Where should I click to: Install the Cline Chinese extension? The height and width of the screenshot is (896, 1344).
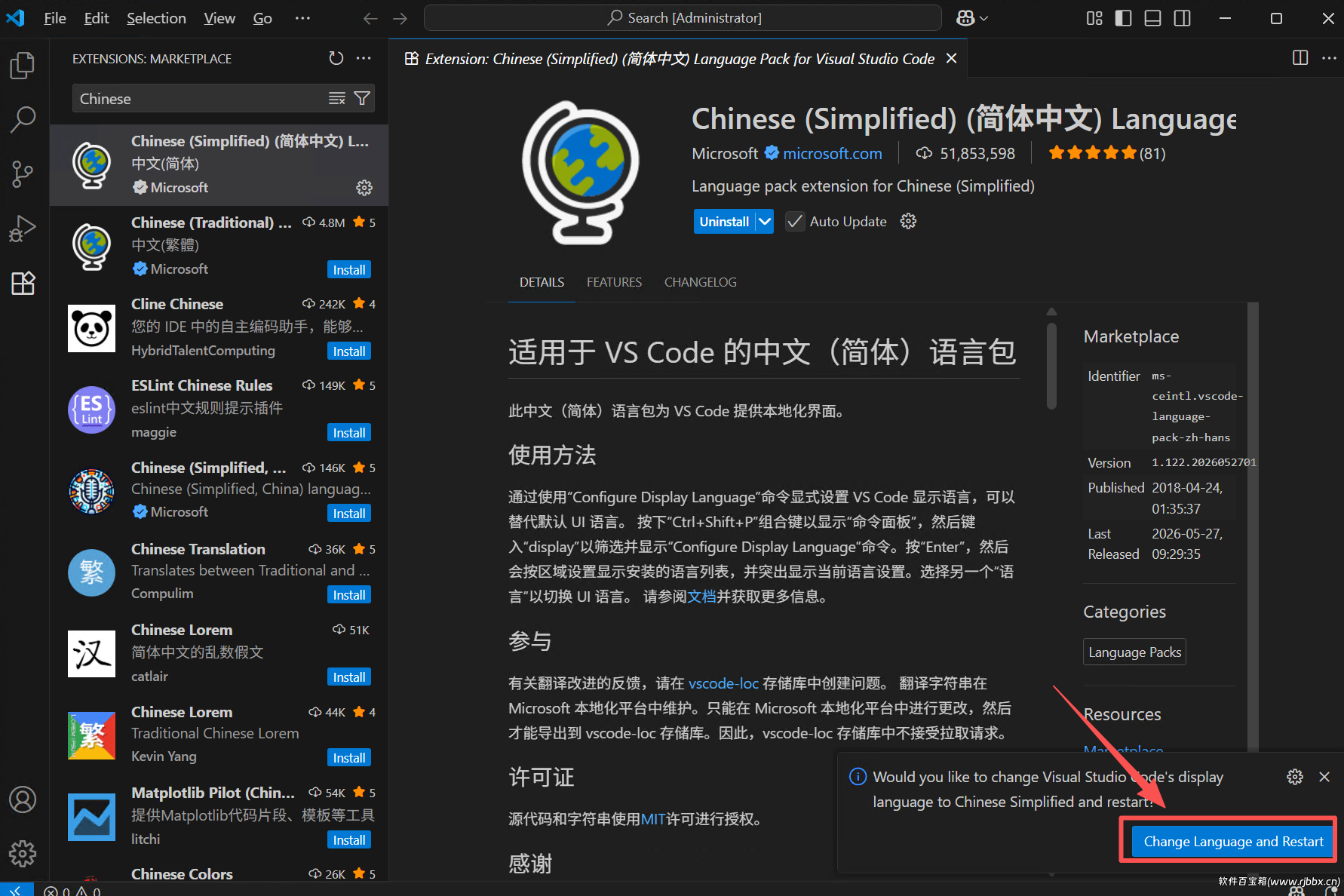[x=349, y=351]
